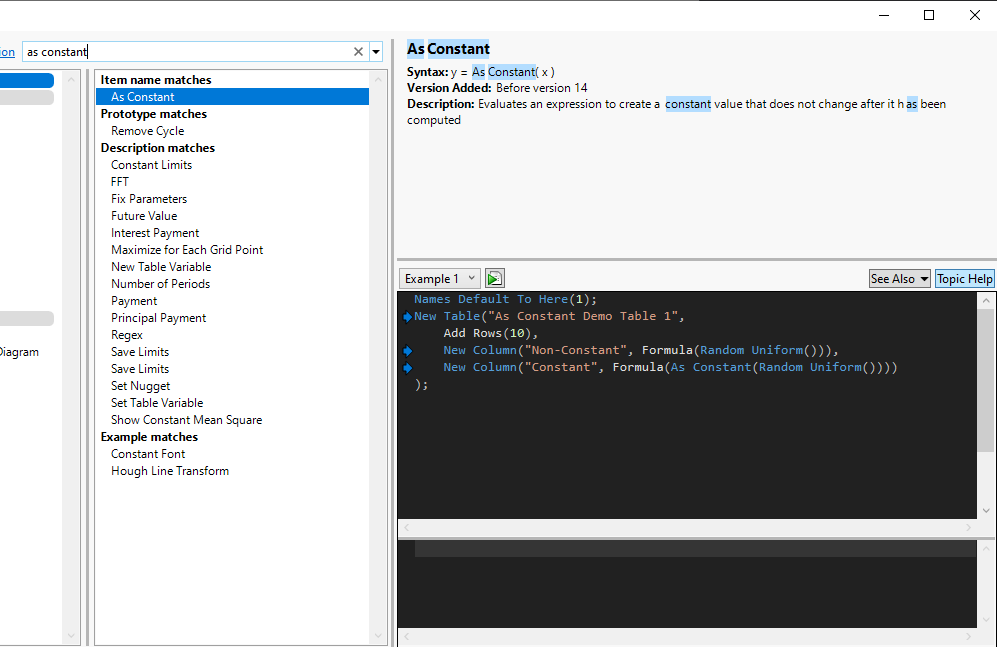Choose Constant Limits from description matches
The height and width of the screenshot is (647, 997).
point(151,165)
